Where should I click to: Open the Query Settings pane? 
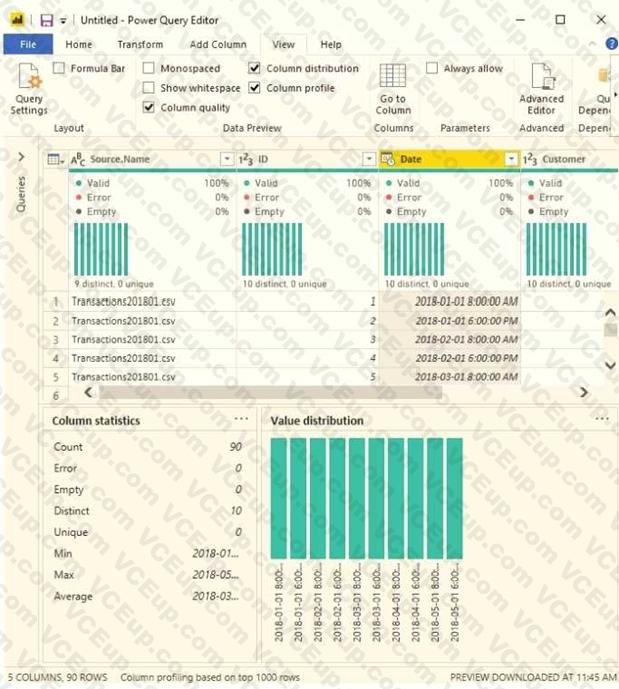29,89
